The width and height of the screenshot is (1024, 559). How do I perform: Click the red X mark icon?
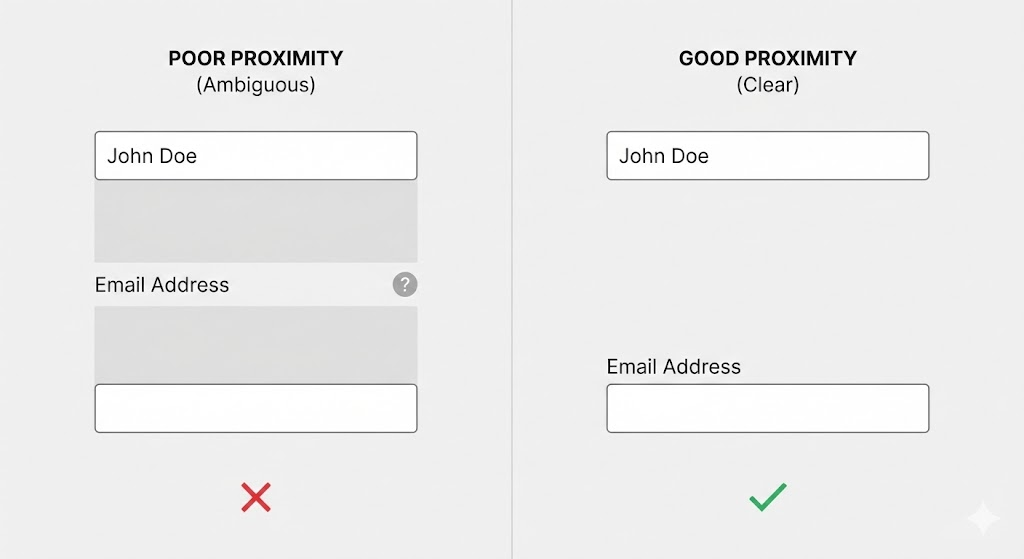coord(256,497)
